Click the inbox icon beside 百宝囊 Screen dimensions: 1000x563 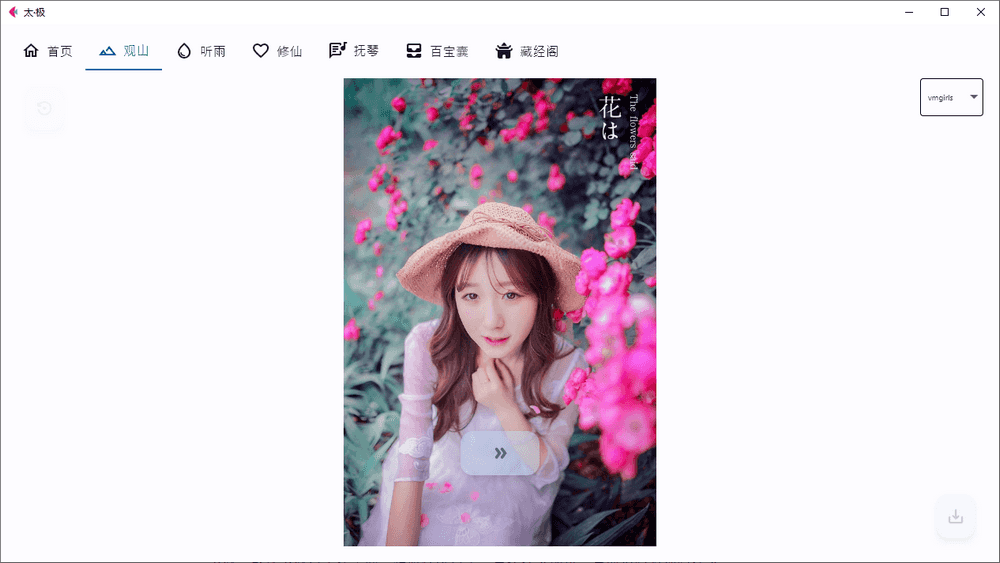click(414, 51)
